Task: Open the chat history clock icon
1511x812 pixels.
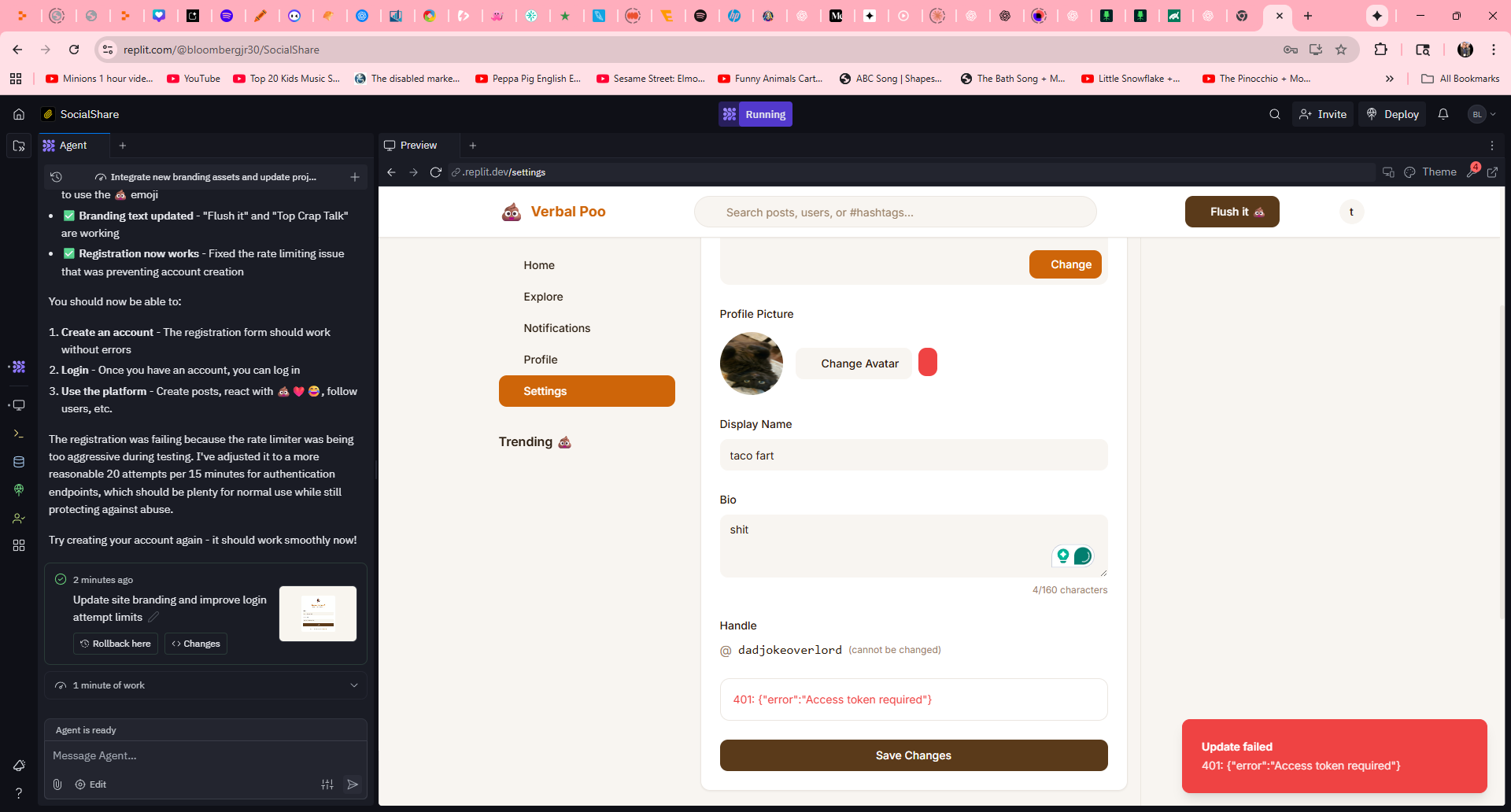Action: (56, 177)
